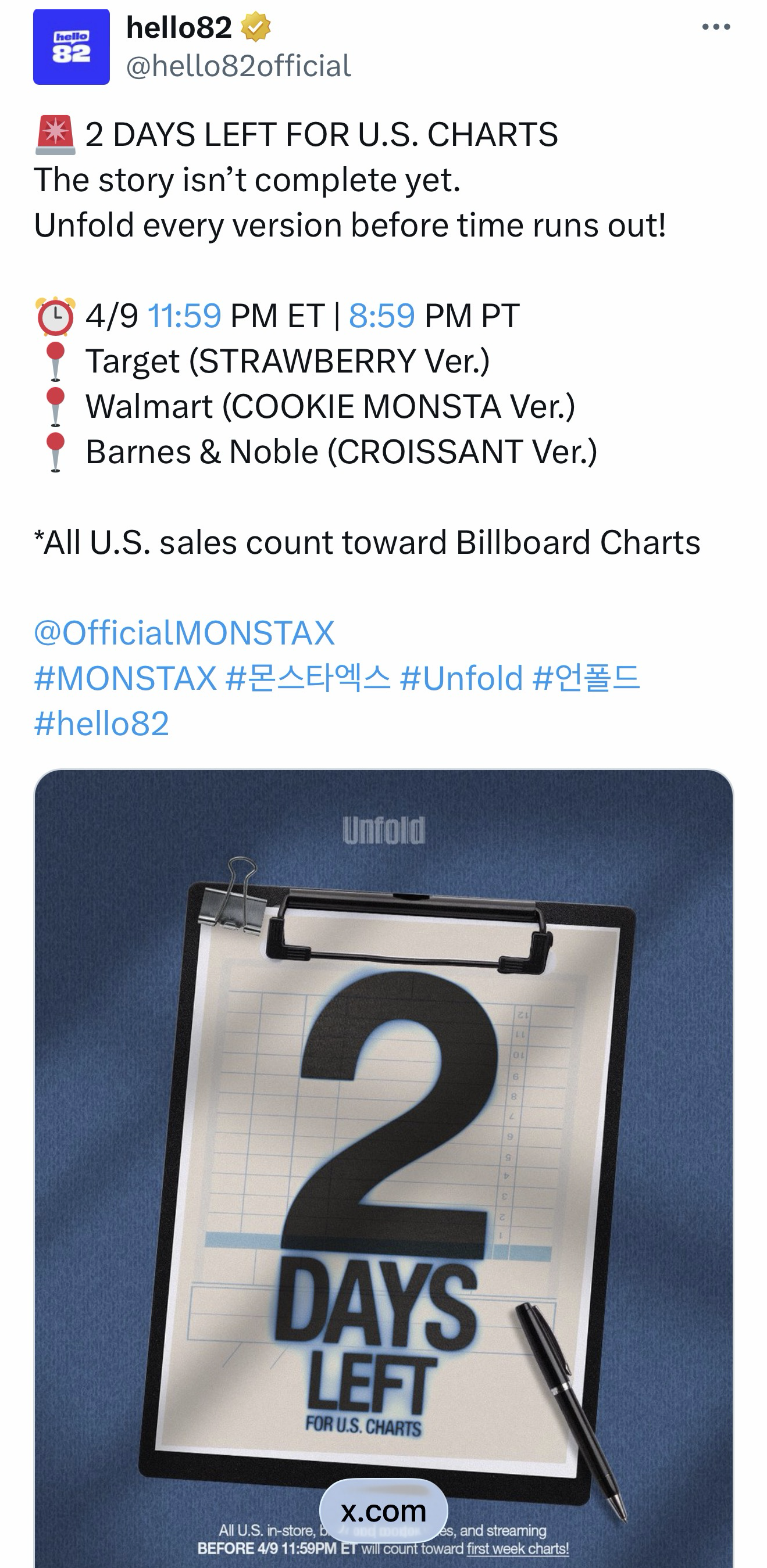Click the pin beside Target
This screenshot has width=767, height=1568.
tap(55, 361)
